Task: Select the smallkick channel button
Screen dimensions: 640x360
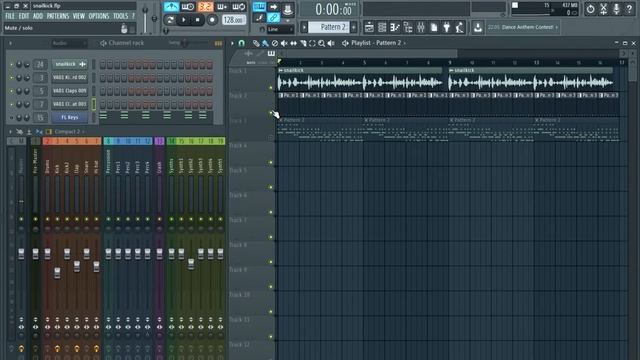Action: [x=70, y=64]
